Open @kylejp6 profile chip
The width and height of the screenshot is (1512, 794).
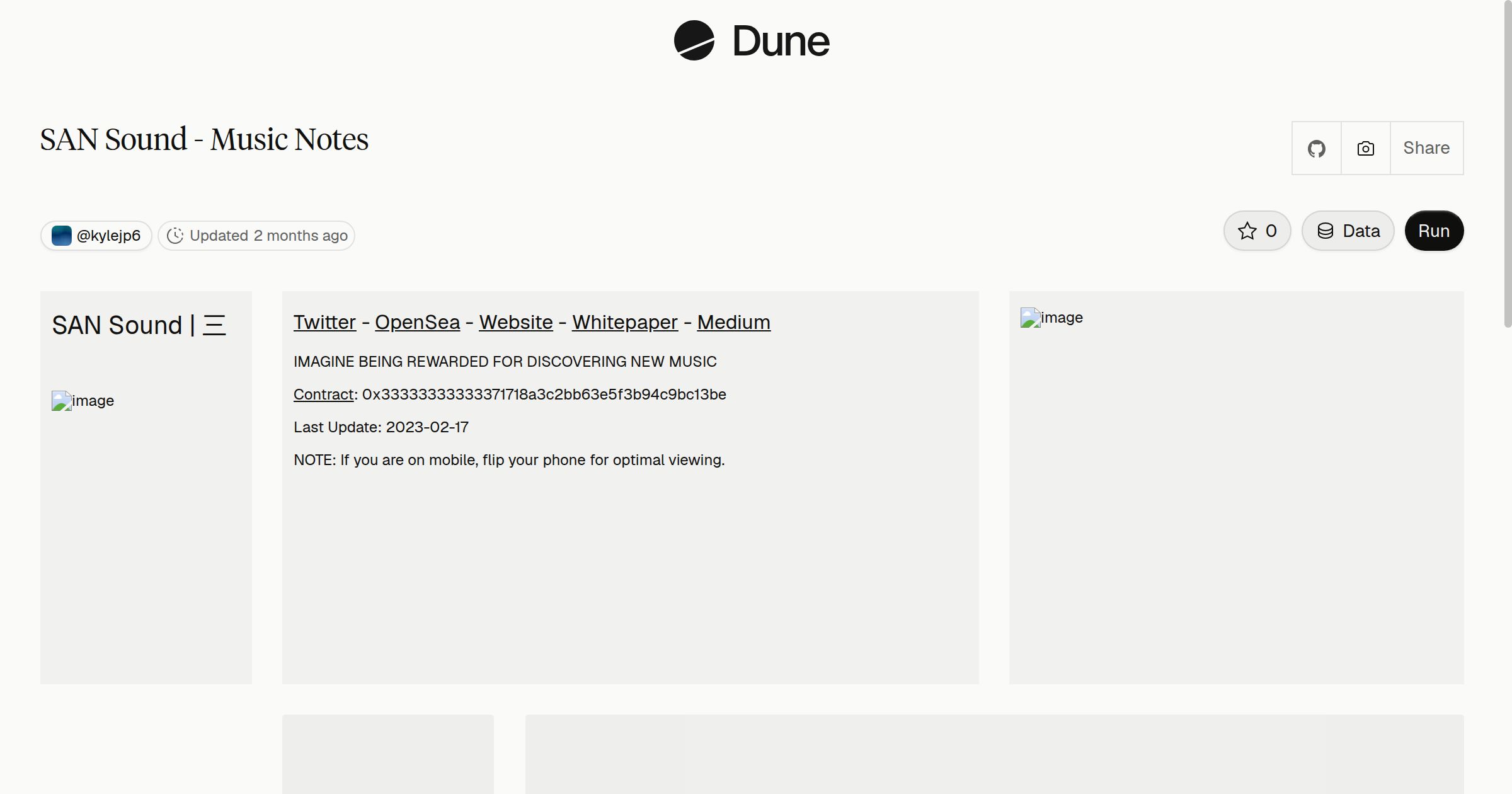(x=96, y=236)
